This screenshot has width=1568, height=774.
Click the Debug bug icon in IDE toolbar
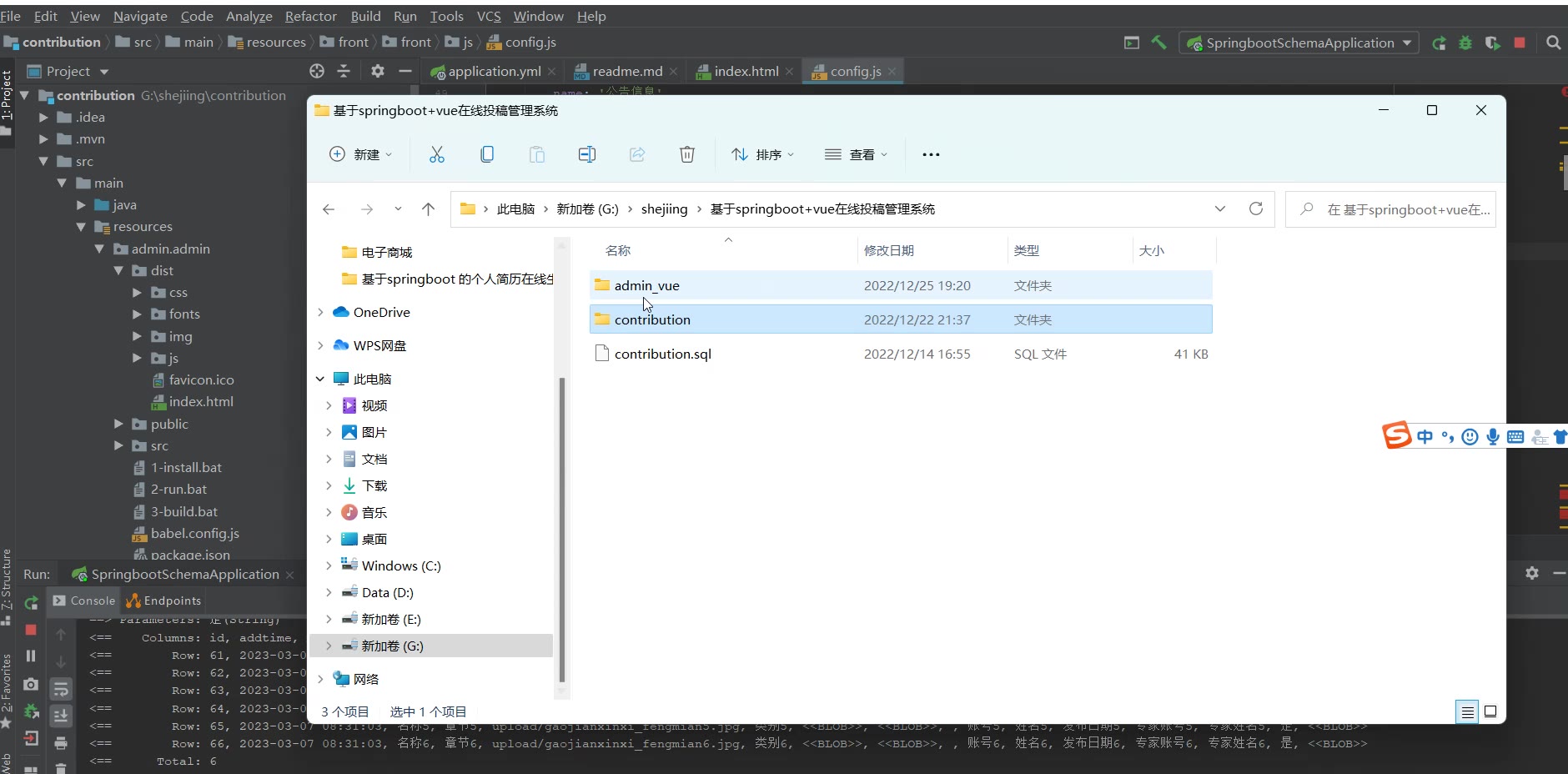[1465, 43]
